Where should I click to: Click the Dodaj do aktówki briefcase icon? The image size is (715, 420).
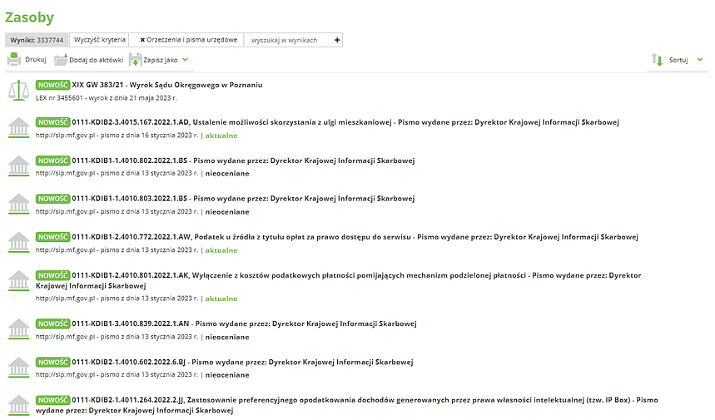point(61,60)
